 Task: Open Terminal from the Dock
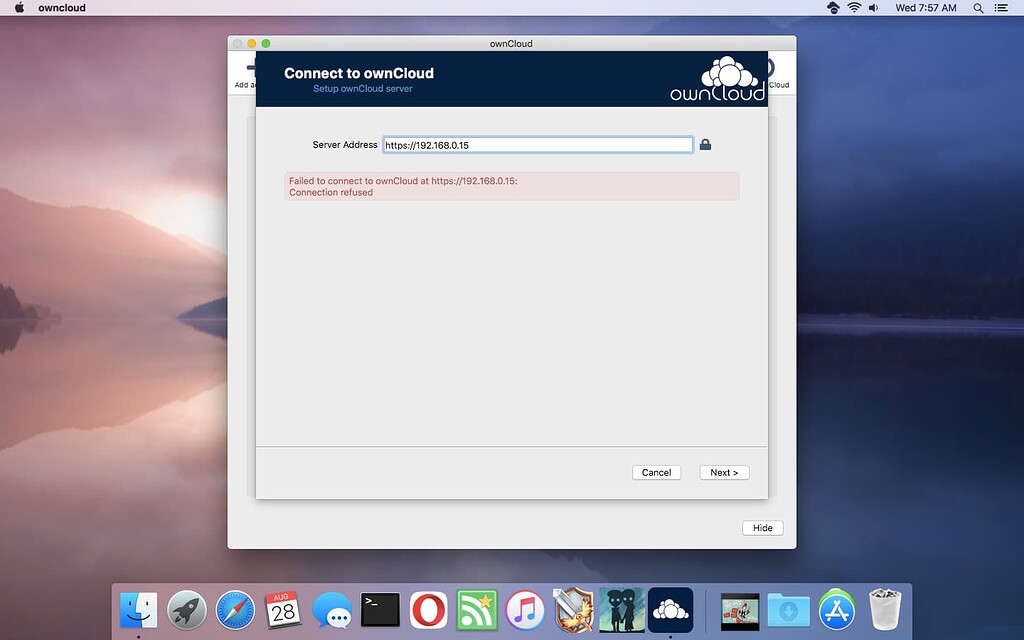[381, 610]
